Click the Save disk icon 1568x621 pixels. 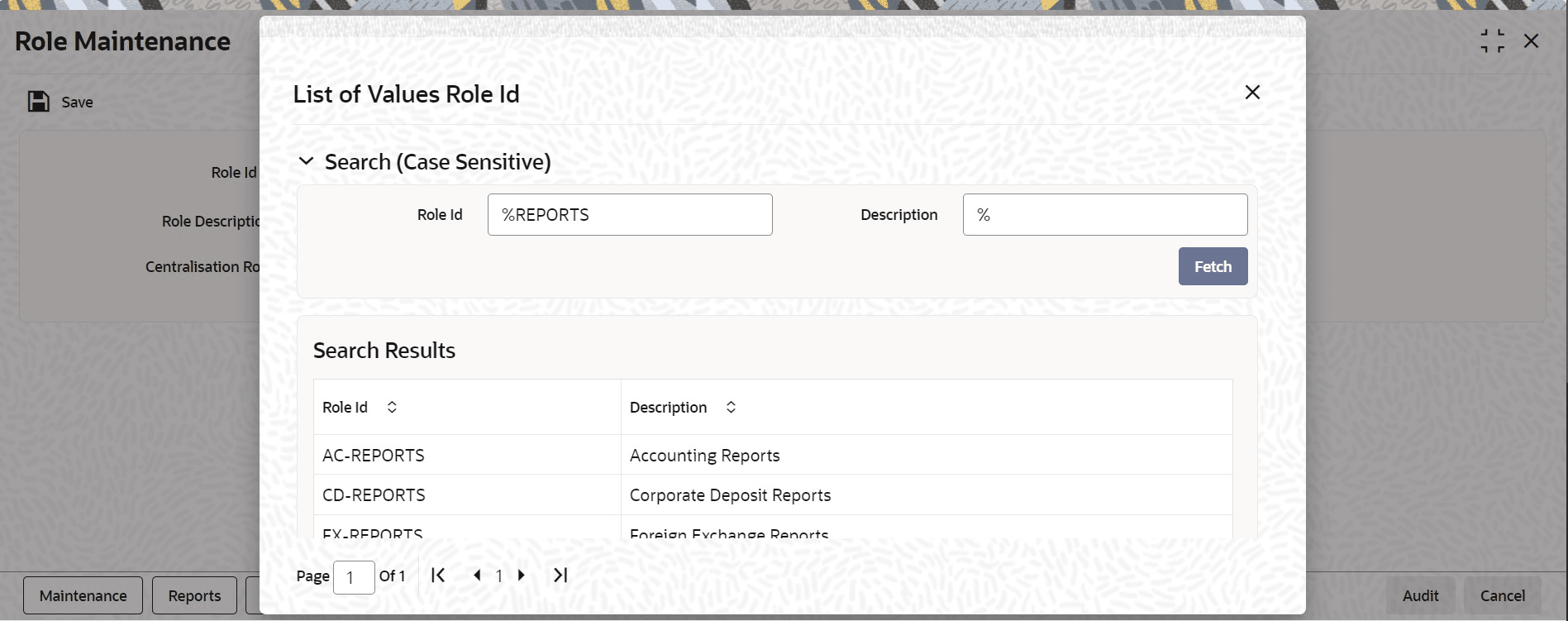38,102
